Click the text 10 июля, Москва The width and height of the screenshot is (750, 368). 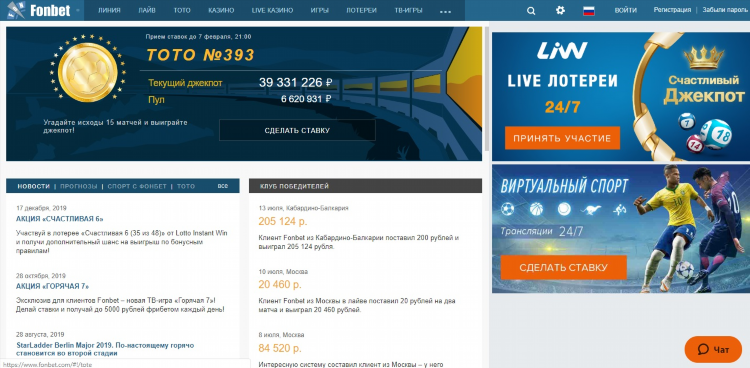(x=283, y=271)
